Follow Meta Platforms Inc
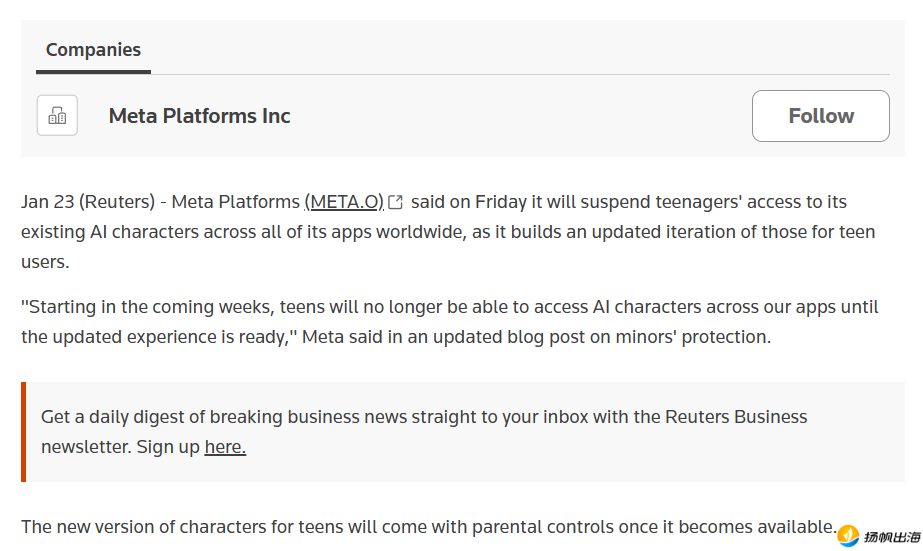 pyautogui.click(x=820, y=116)
